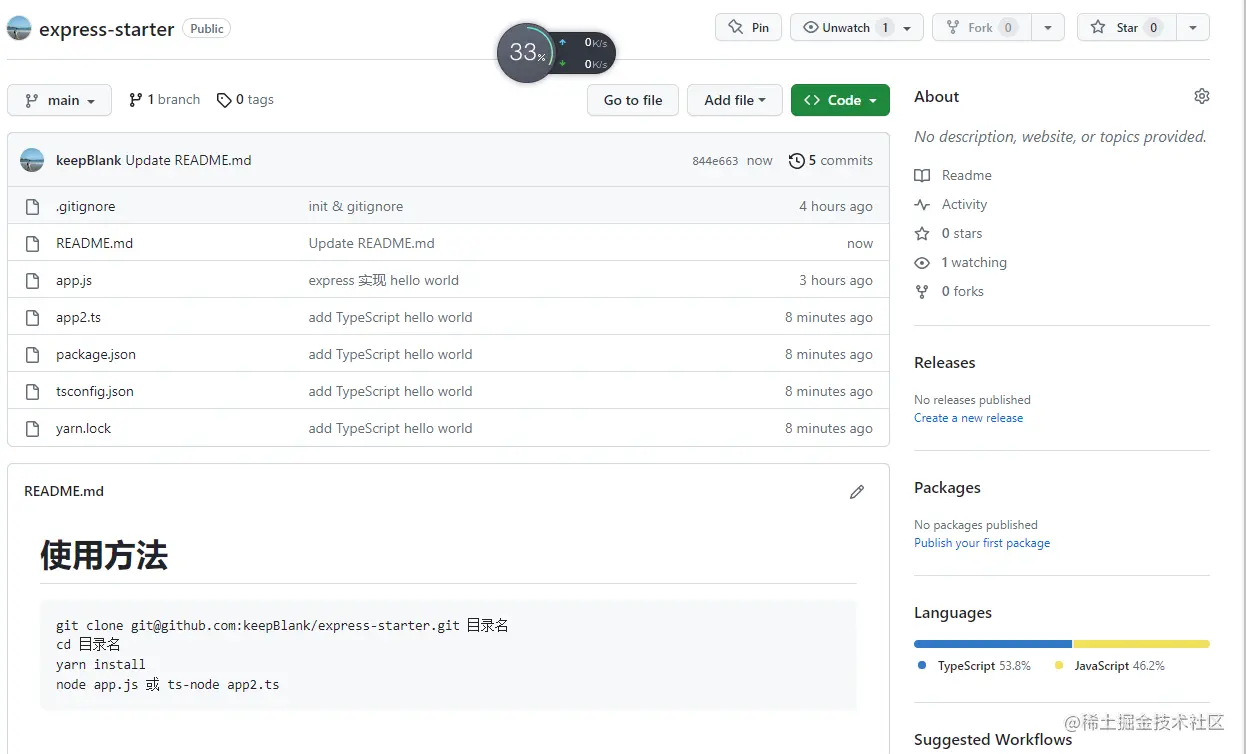Click the Fork button
Viewport: 1246px width, 754px height.
pos(981,27)
